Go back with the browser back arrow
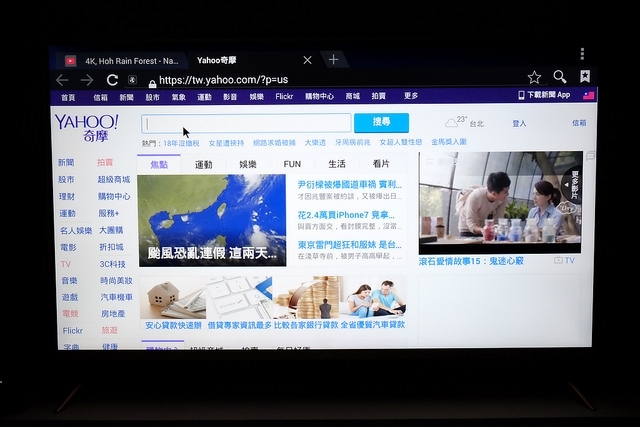 [62, 80]
